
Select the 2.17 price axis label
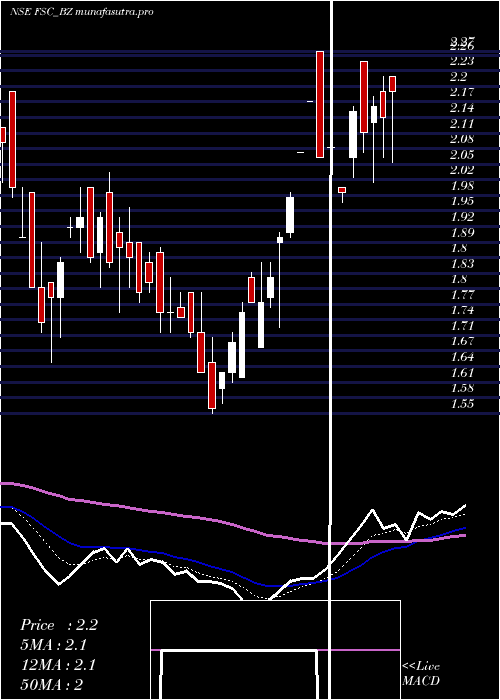(x=462, y=92)
